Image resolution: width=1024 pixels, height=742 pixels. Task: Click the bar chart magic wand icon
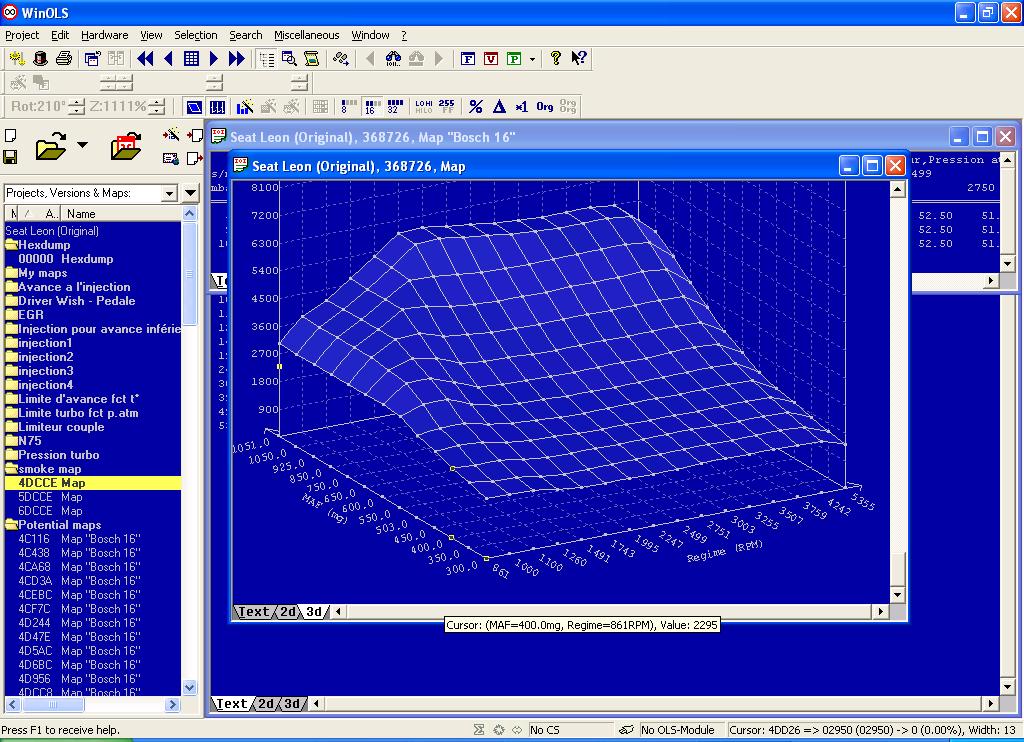pos(245,106)
